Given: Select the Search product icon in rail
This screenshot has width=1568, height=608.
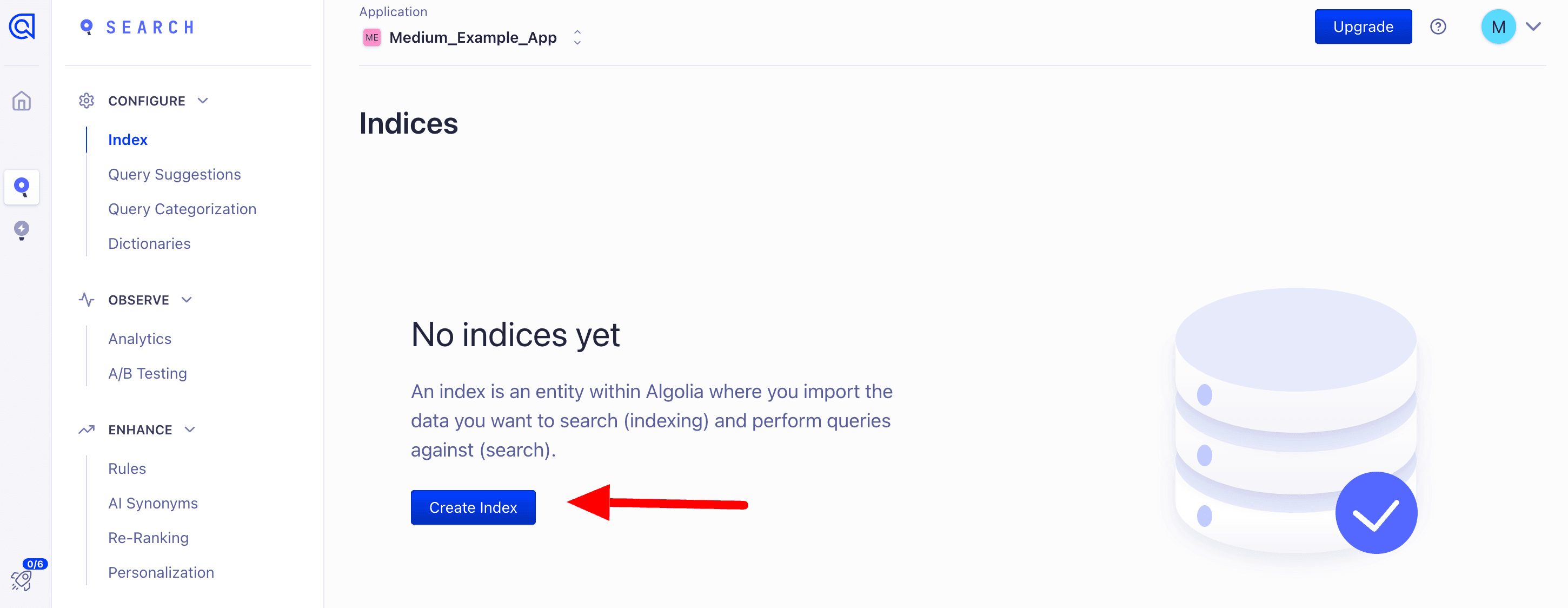Looking at the screenshot, I should coord(22,187).
